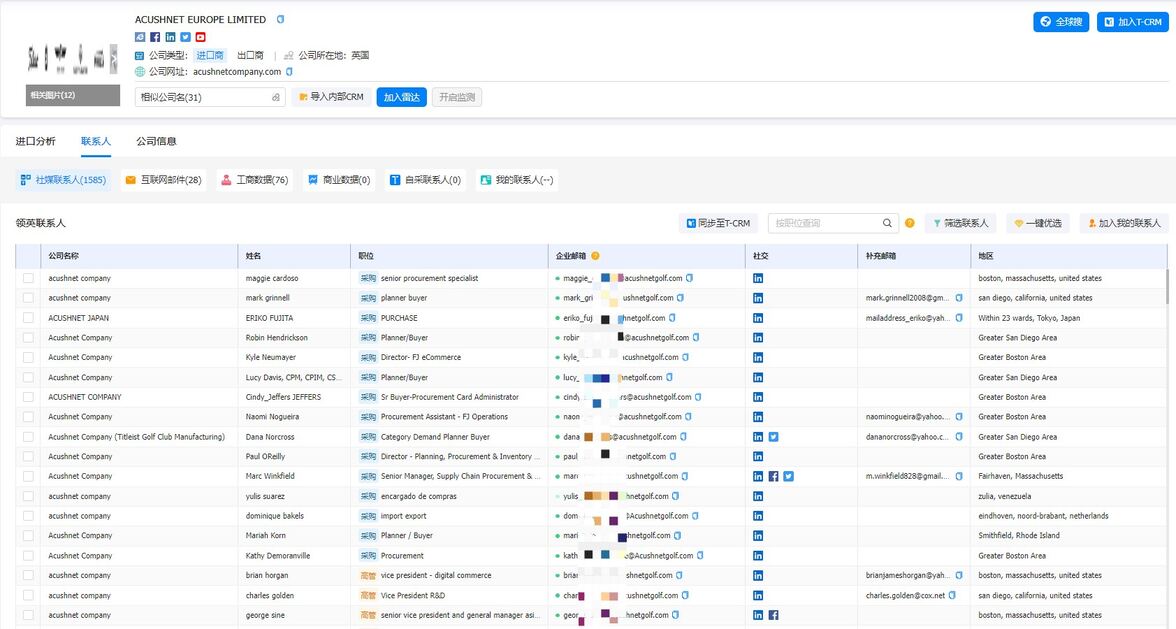Select the 联系人 tab
Viewport: 1176px width, 629px height.
96,142
